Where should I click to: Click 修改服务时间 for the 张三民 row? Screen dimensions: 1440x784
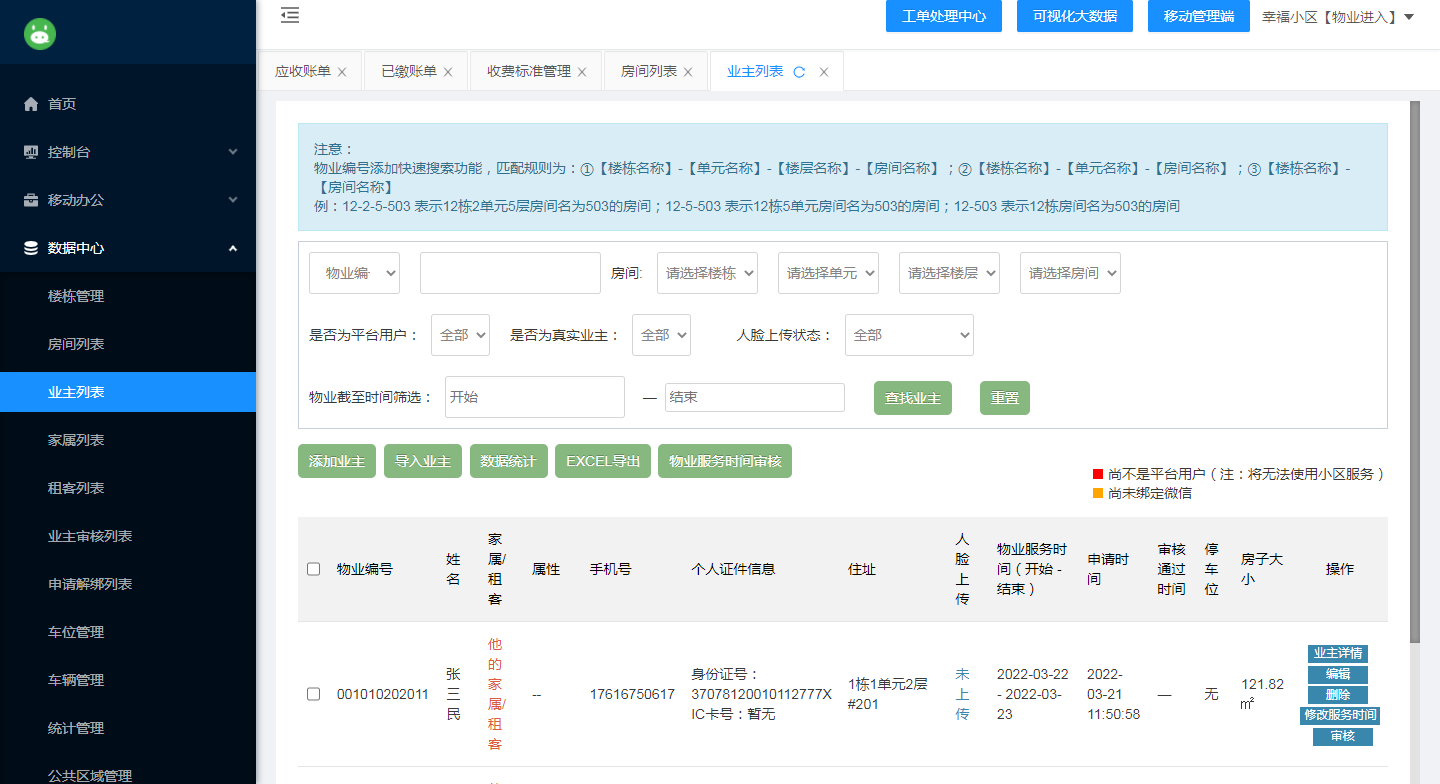1340,716
